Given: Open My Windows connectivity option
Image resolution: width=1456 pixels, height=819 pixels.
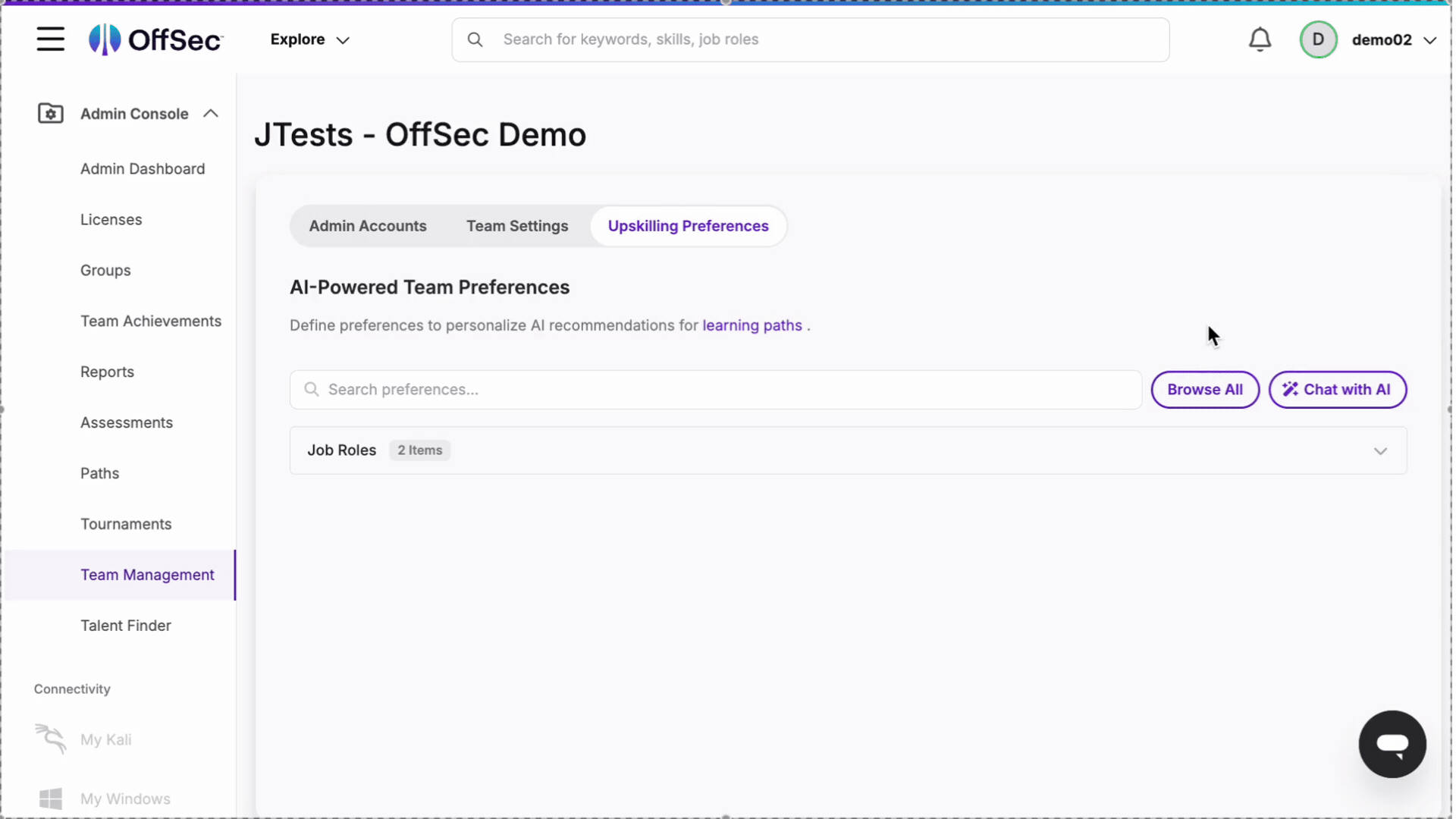Looking at the screenshot, I should [x=124, y=799].
